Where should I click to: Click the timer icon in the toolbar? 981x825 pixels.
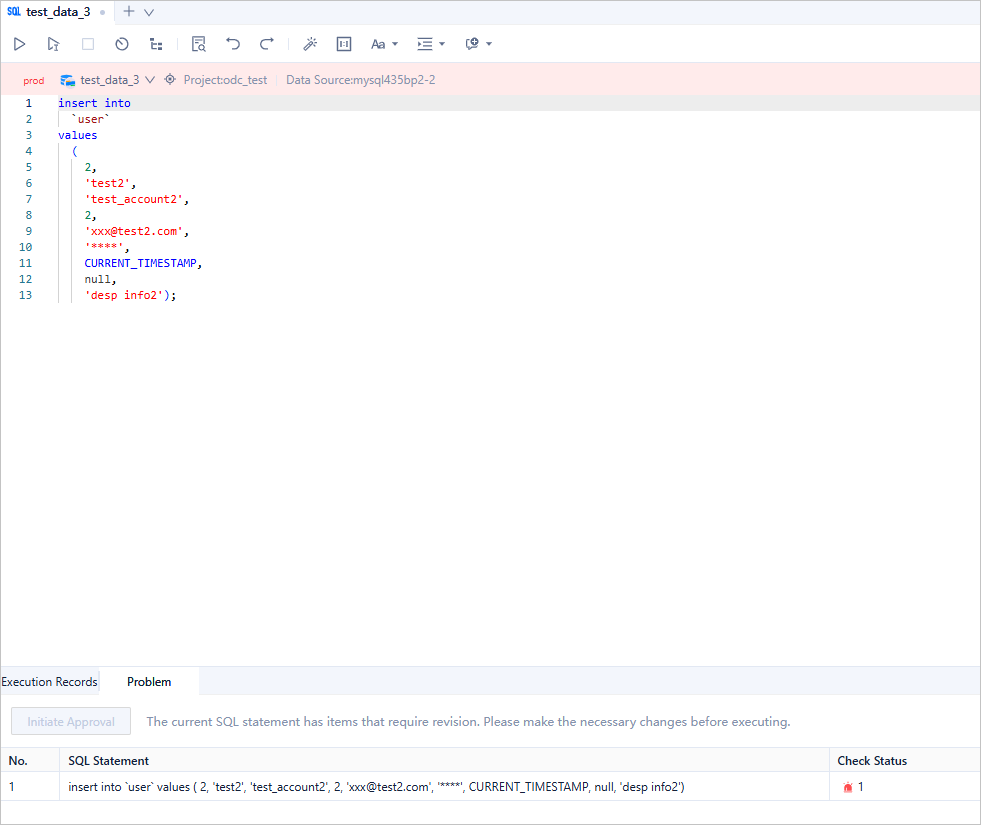click(x=122, y=44)
